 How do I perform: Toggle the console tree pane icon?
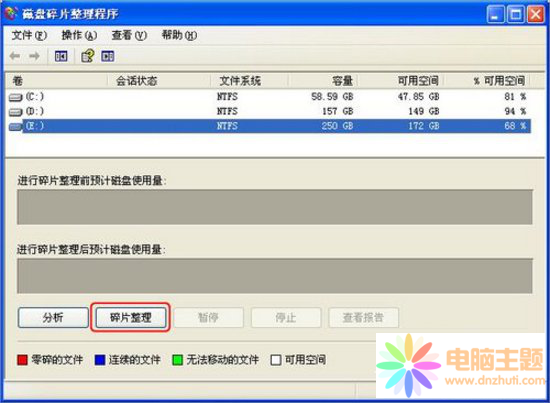coord(61,56)
